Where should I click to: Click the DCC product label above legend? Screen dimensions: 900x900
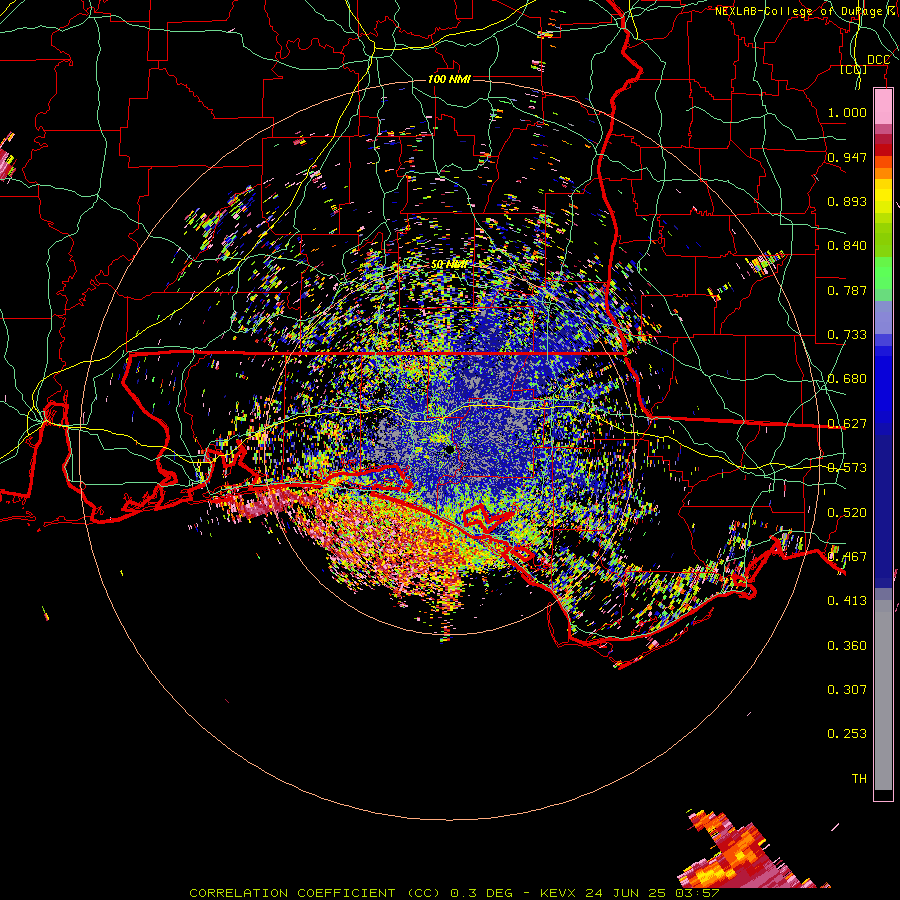[878, 60]
